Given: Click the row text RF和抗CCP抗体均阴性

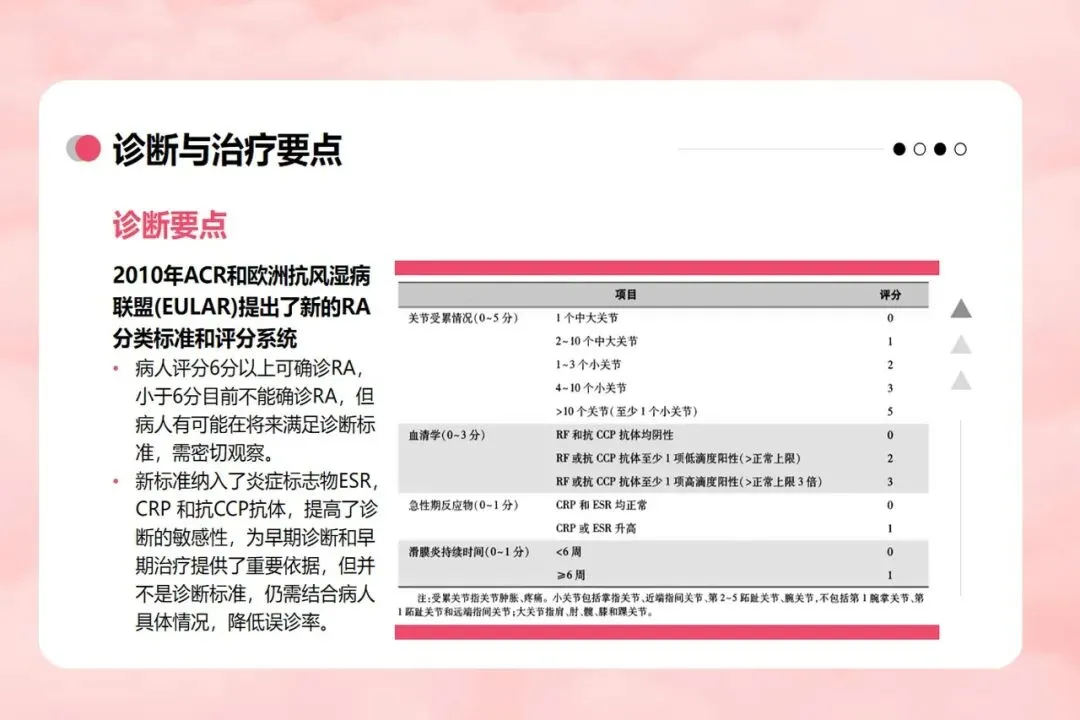Looking at the screenshot, I should click(x=614, y=435).
